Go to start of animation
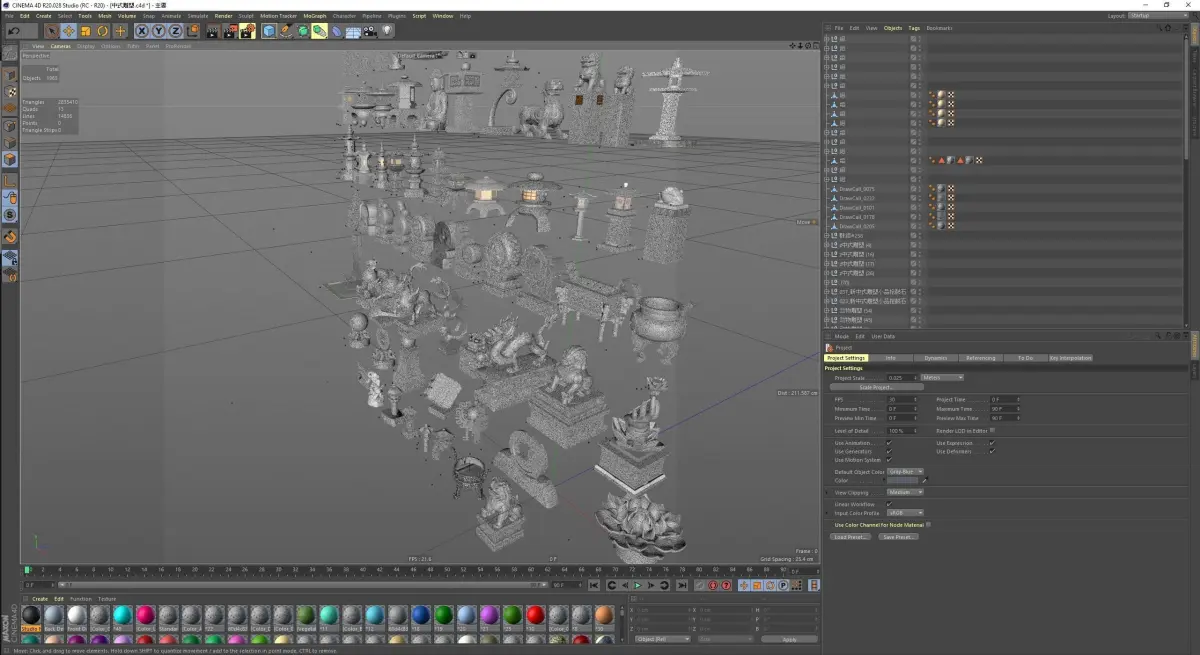Viewport: 1200px width, 655px height. 594,585
